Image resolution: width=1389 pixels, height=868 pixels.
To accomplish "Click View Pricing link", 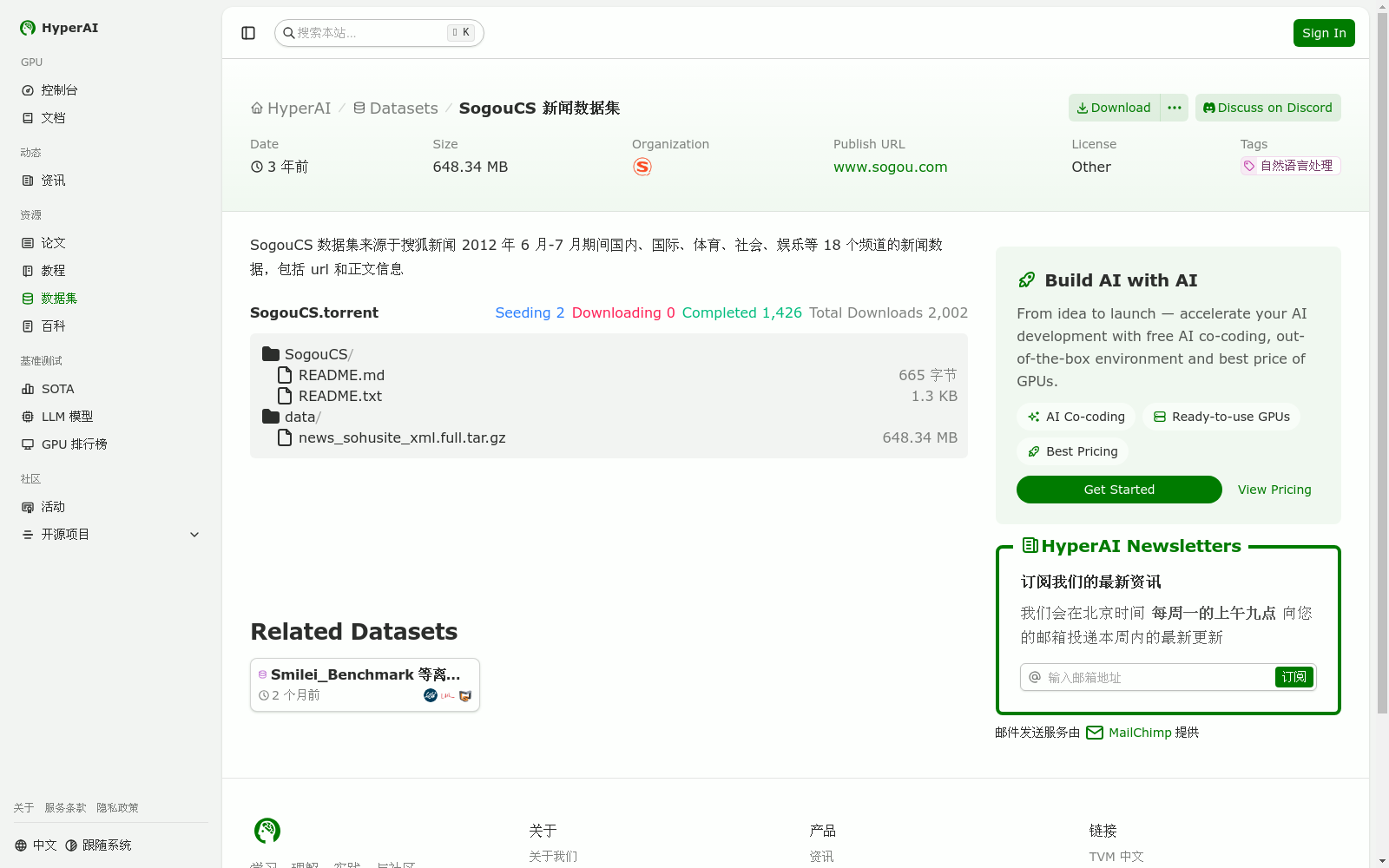I will point(1274,490).
